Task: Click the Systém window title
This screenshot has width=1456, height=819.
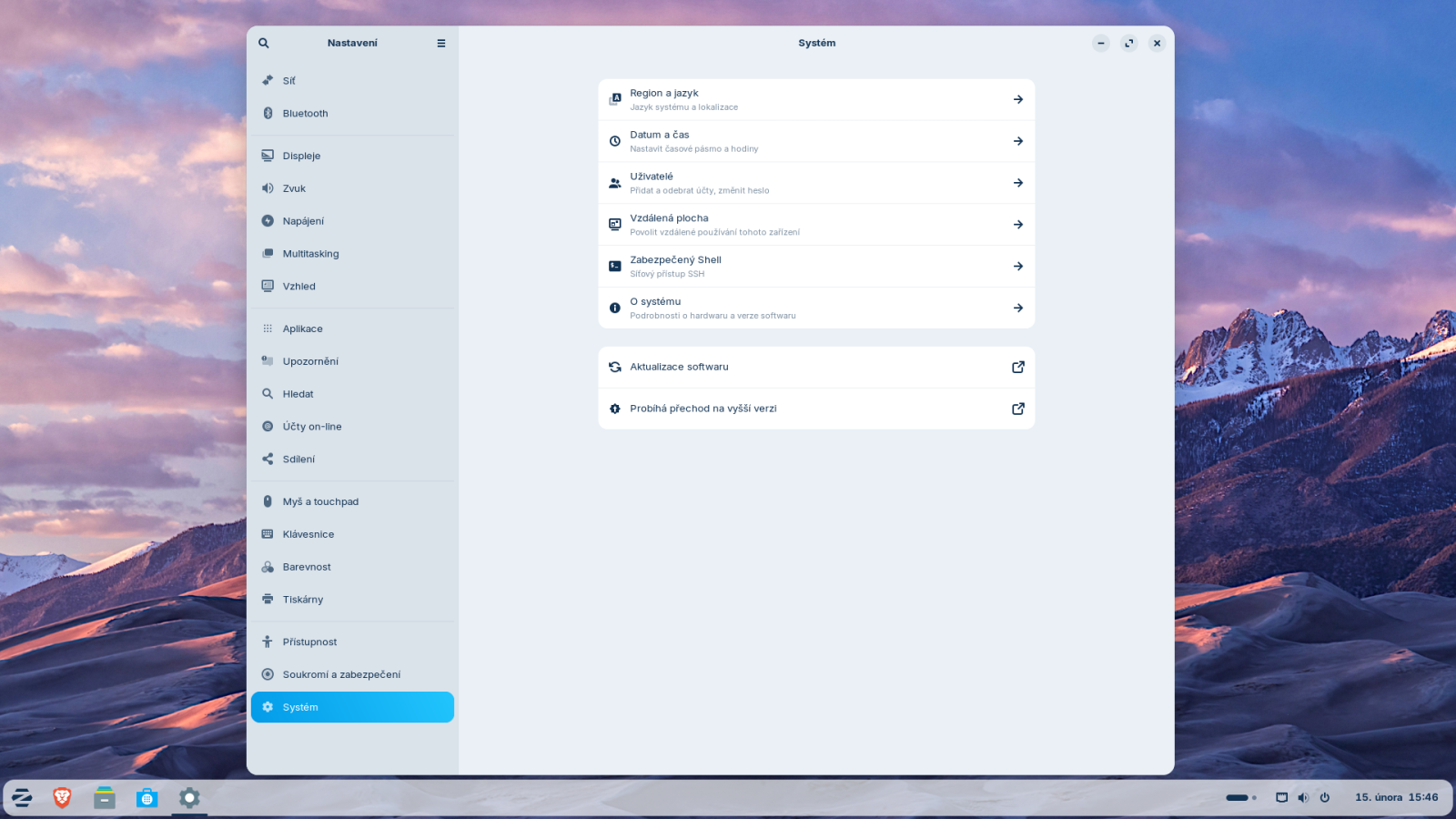Action: pos(817,43)
